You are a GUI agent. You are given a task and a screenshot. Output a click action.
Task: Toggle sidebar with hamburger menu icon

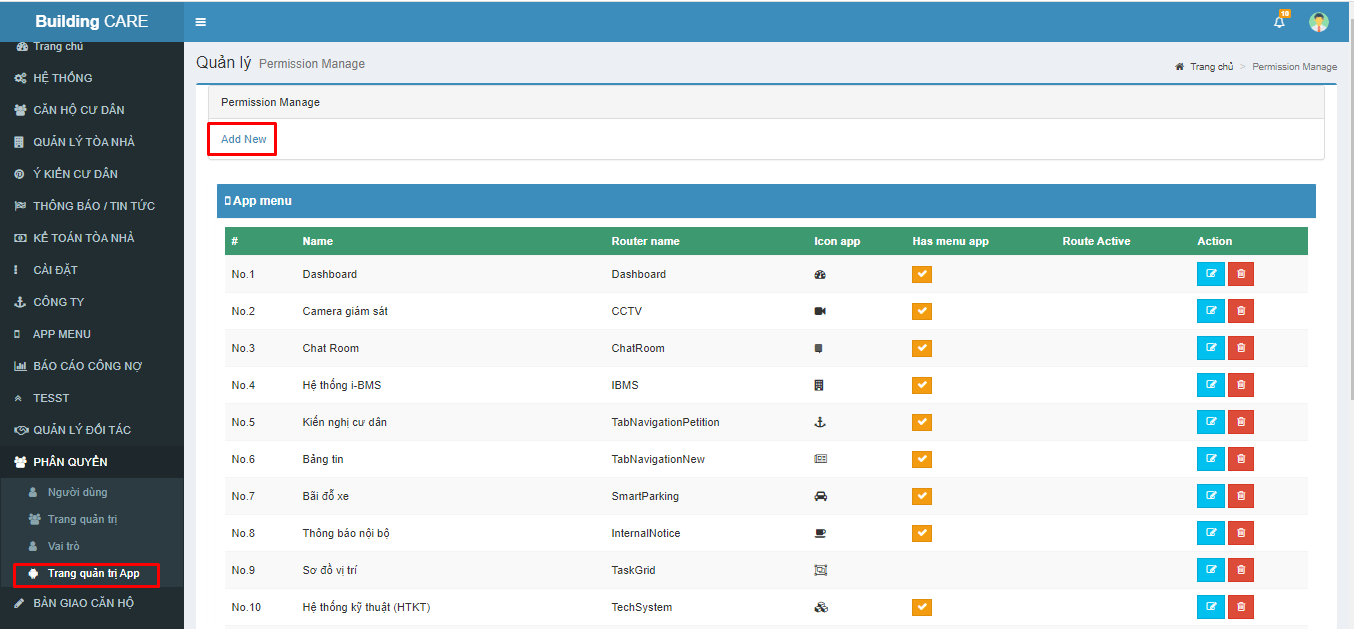200,22
